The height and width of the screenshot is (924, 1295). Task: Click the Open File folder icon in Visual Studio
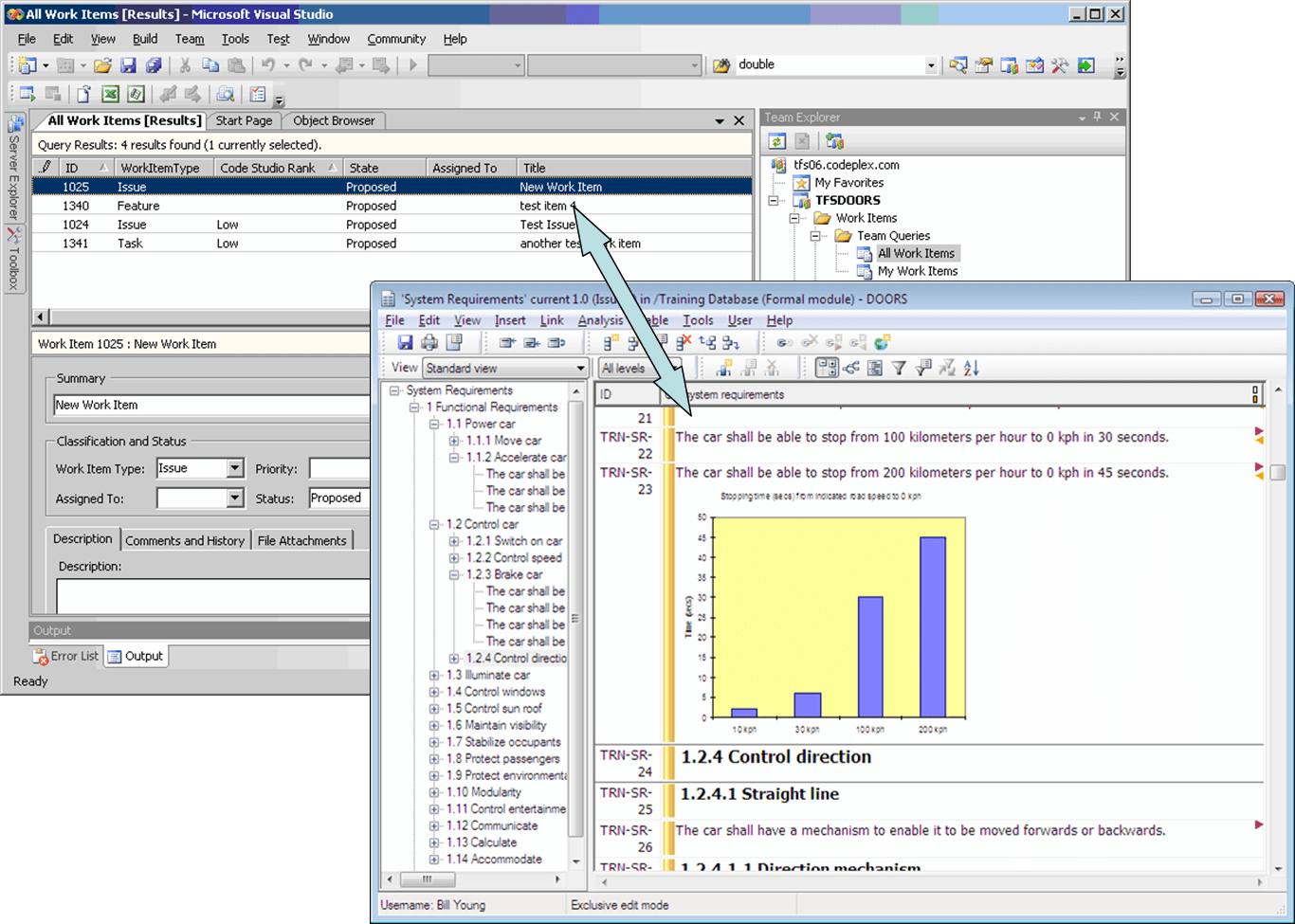102,65
